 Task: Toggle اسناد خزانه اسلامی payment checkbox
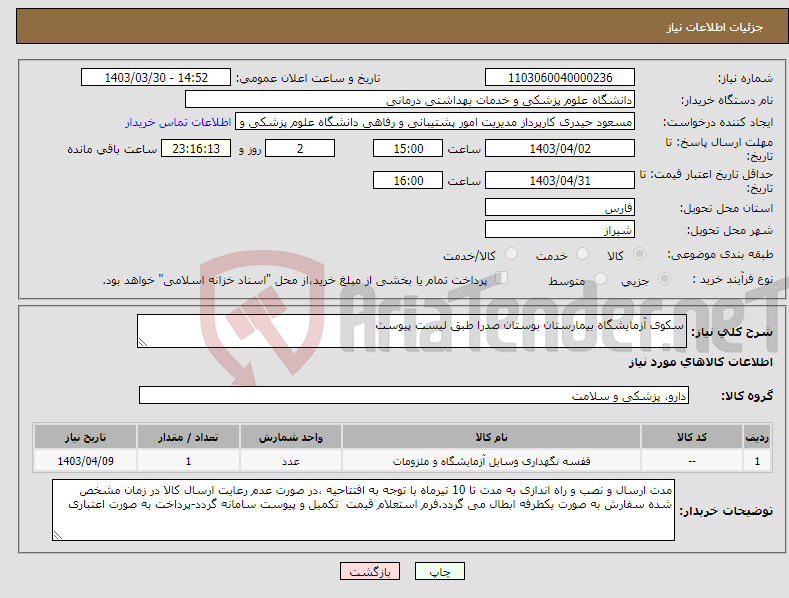[502, 278]
